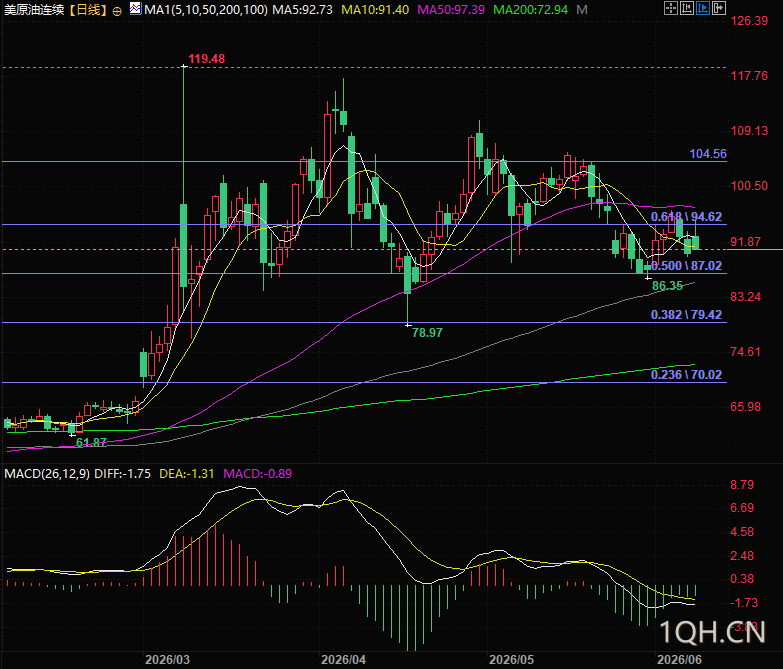Viewport: 783px width, 669px height.
Task: Open the MA1(5,10,50,200,100) parameters
Action: pos(206,9)
